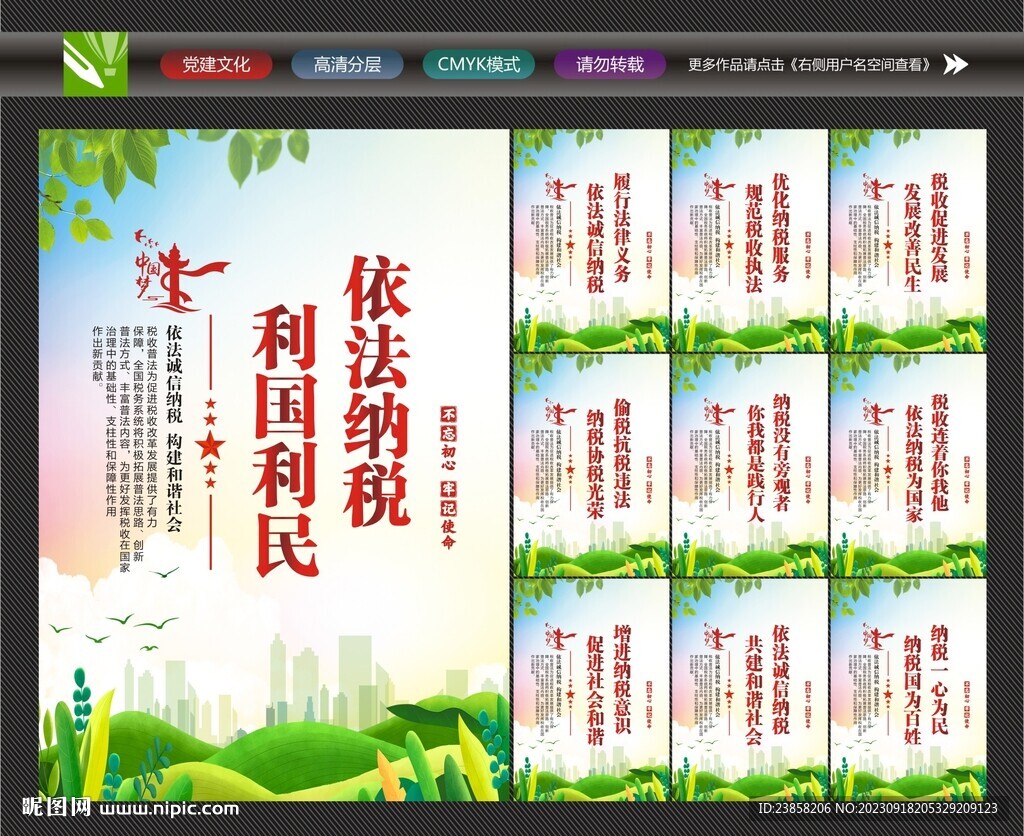Screen dimensions: 1024x836
Task: Click the large 利国利民 headline text
Action: pos(287,440)
